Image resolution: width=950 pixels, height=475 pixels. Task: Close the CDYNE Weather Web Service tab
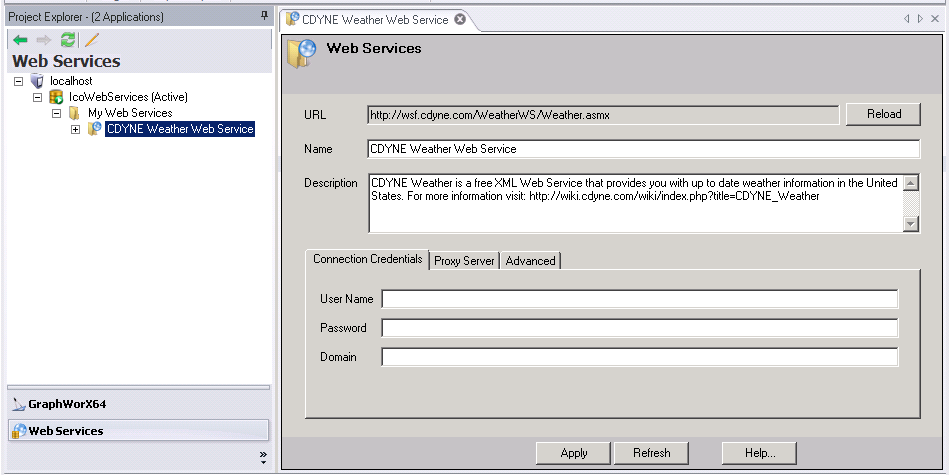459,19
